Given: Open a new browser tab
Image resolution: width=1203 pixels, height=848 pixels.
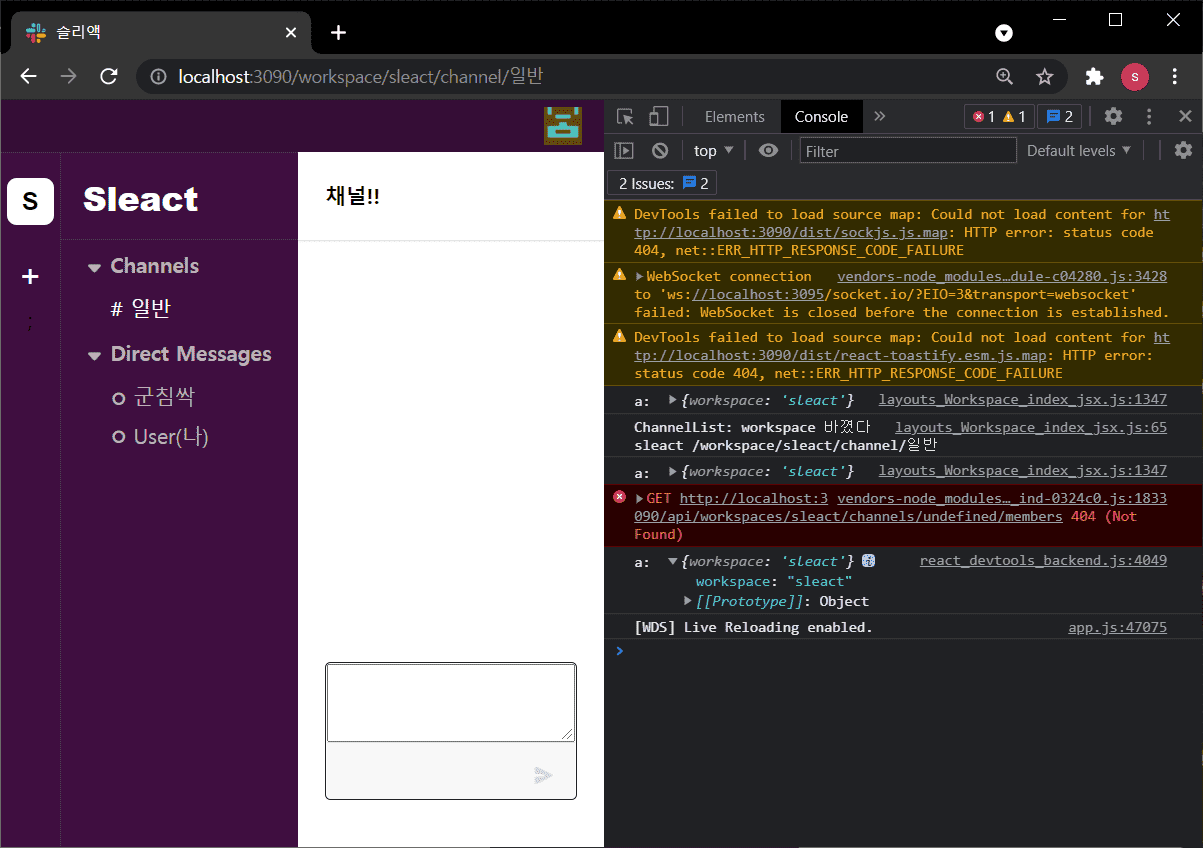Looking at the screenshot, I should coord(339,32).
